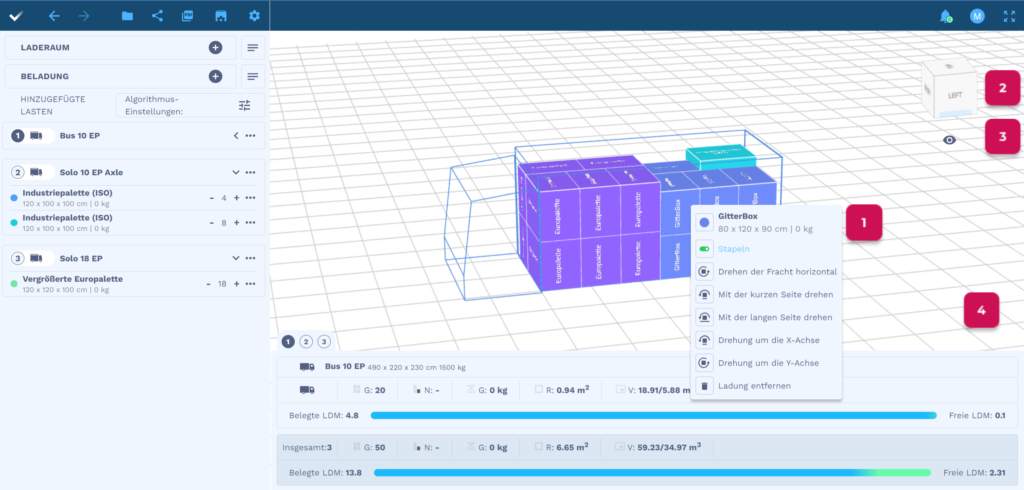Click the green dot of Vergrößerte Europalette
Viewport: 1024px width, 490px height.
pyautogui.click(x=14, y=284)
